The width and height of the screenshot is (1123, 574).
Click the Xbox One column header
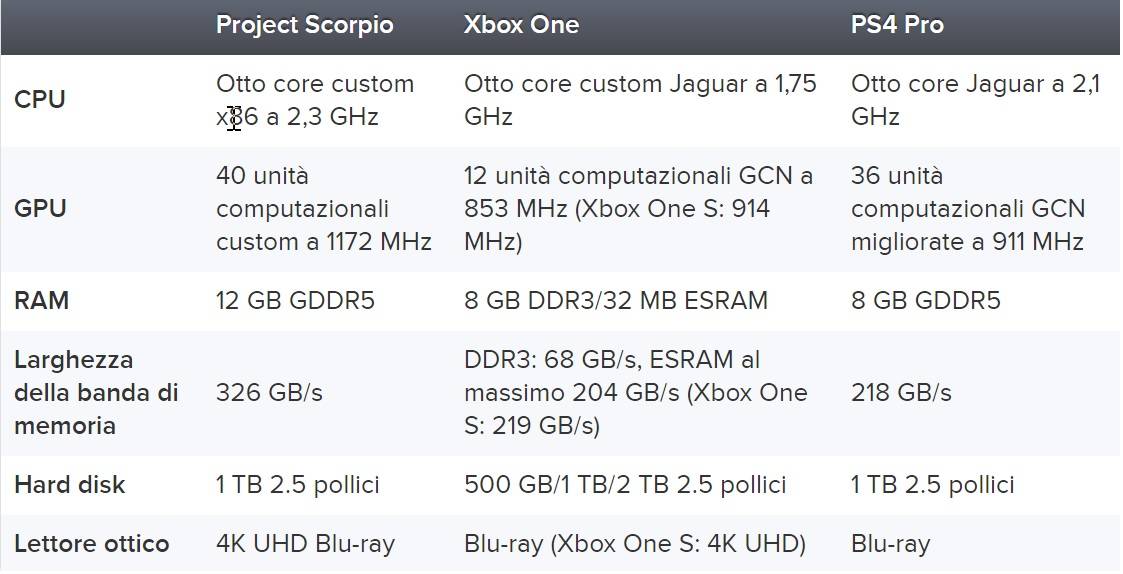pos(521,25)
